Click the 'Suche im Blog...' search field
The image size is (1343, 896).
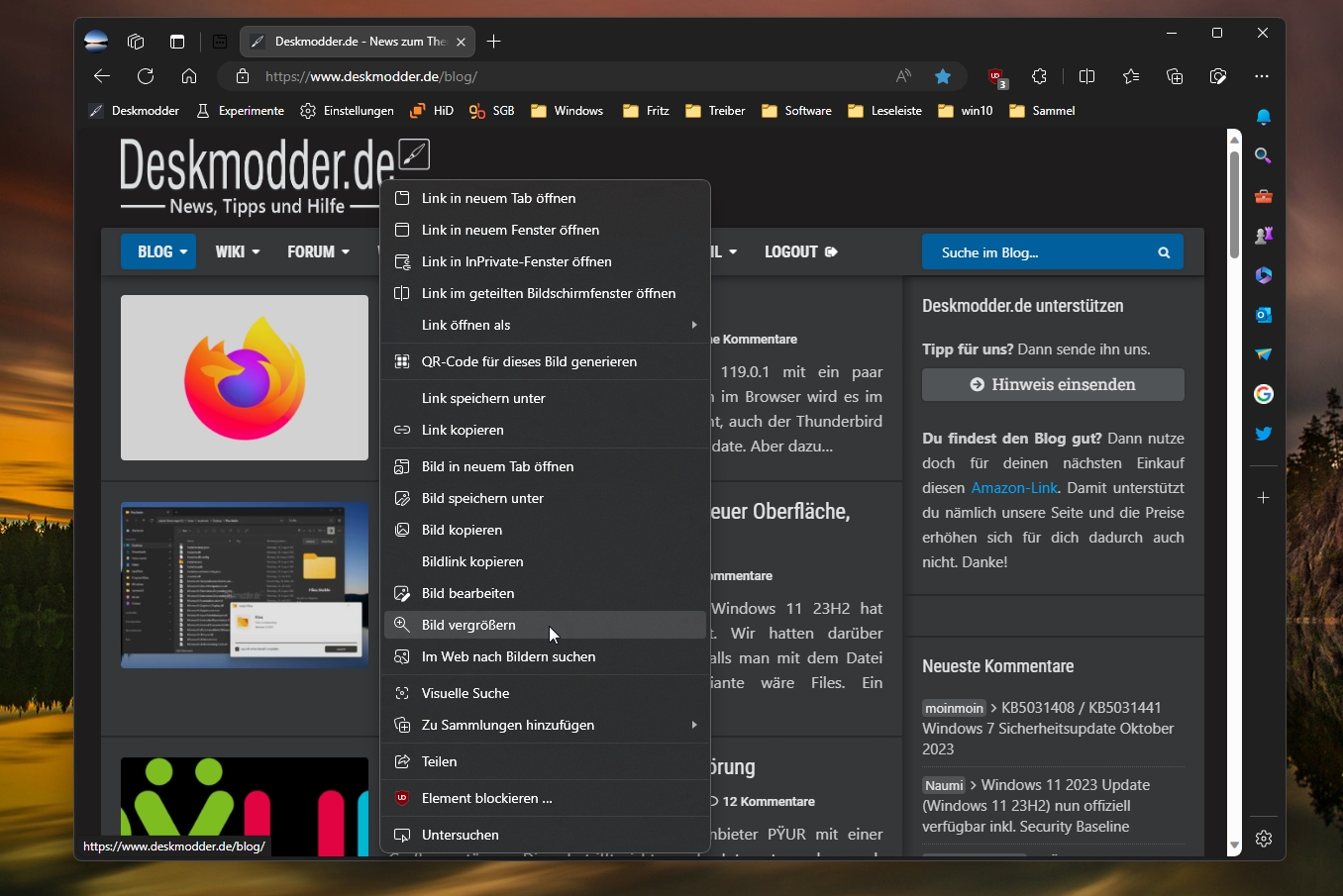[x=1033, y=252]
